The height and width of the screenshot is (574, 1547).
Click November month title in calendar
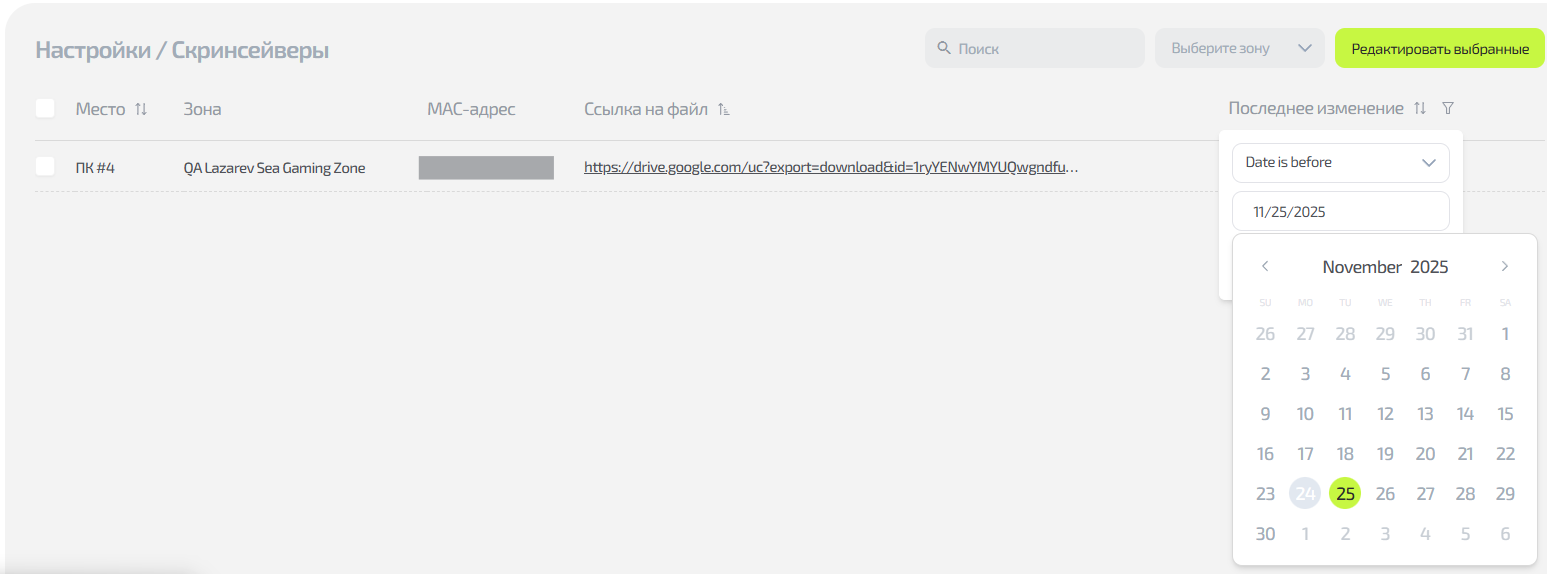(1361, 267)
